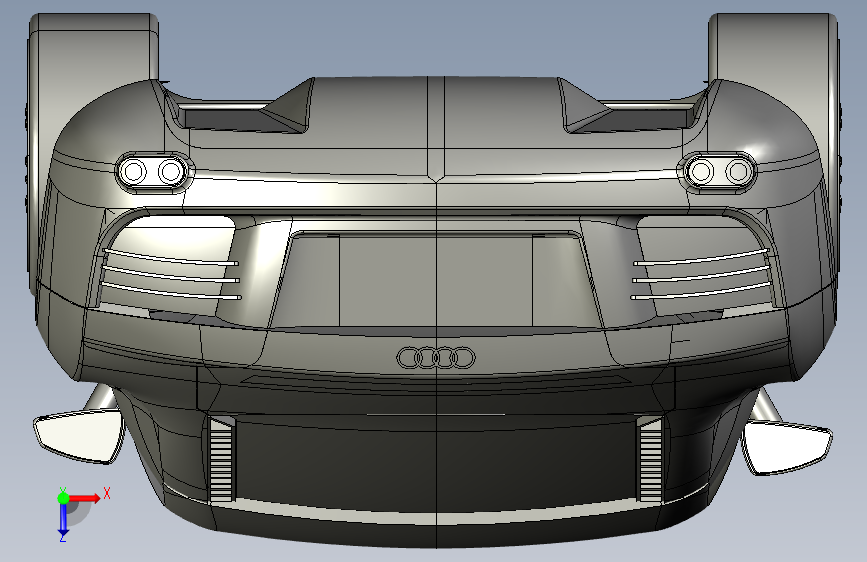The height and width of the screenshot is (562, 867).
Task: Select the white mirror at right edge
Action: click(x=786, y=447)
